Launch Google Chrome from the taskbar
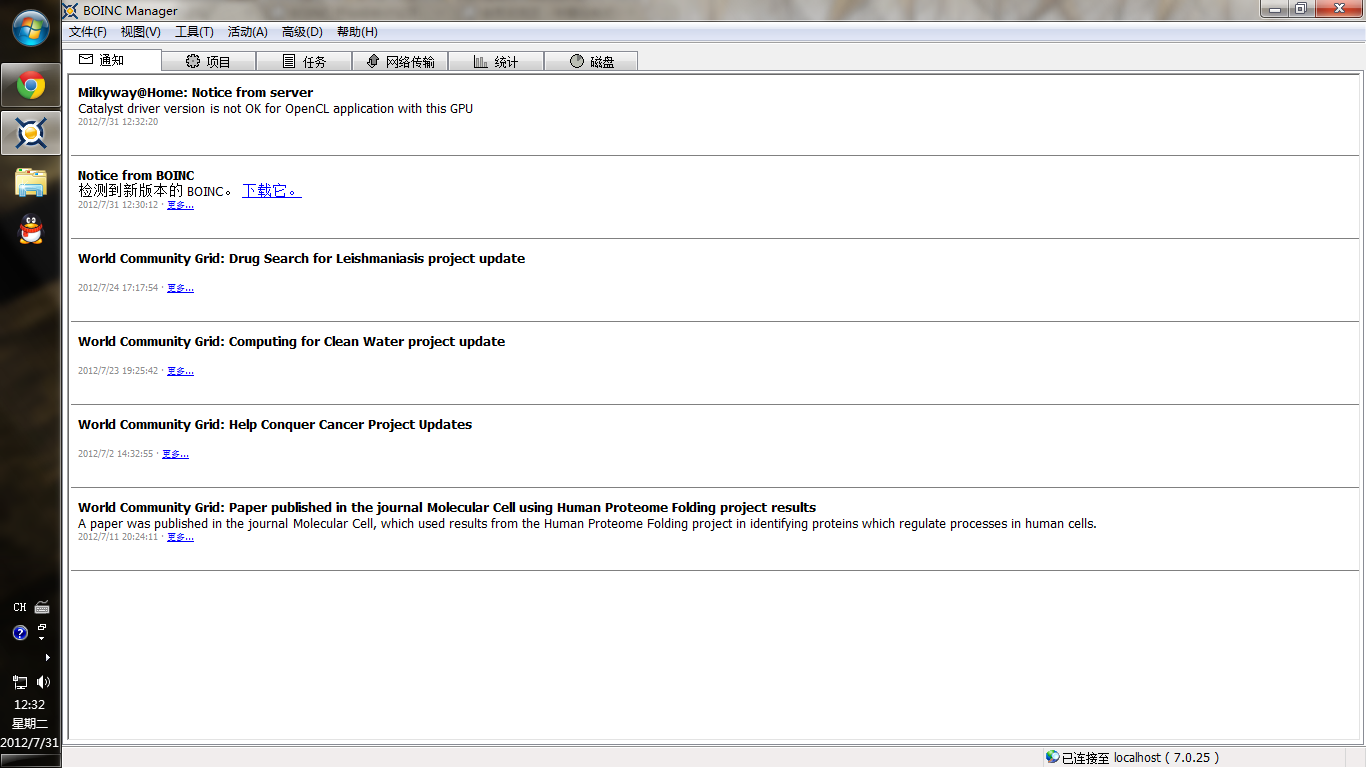This screenshot has width=1366, height=768. 30,86
